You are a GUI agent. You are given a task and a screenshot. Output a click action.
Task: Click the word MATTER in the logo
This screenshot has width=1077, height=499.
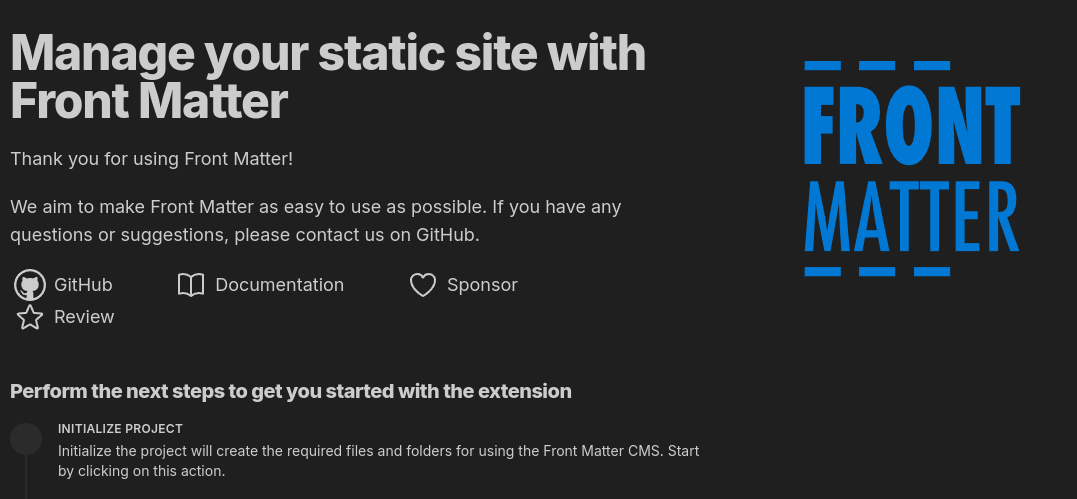pos(912,217)
